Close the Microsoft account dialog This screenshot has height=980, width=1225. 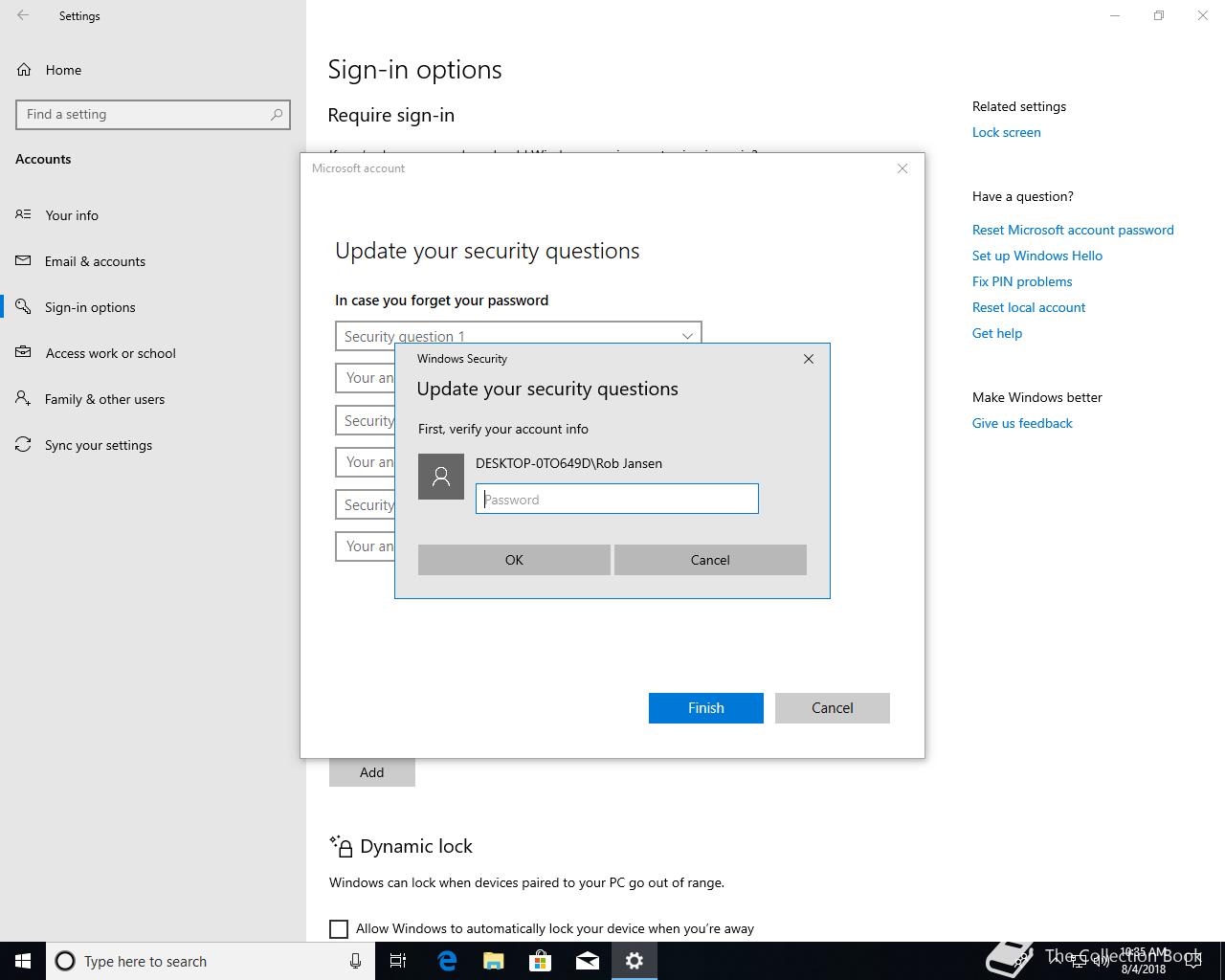902,168
